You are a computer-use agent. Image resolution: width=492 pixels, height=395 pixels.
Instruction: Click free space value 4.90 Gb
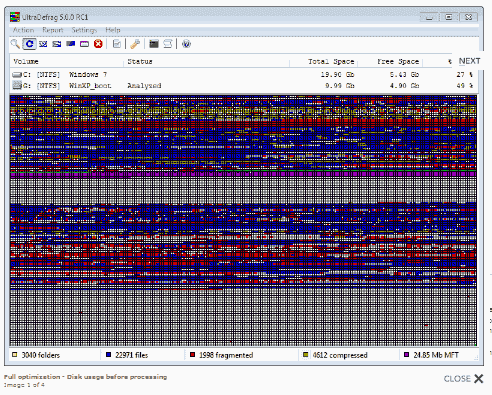(404, 86)
